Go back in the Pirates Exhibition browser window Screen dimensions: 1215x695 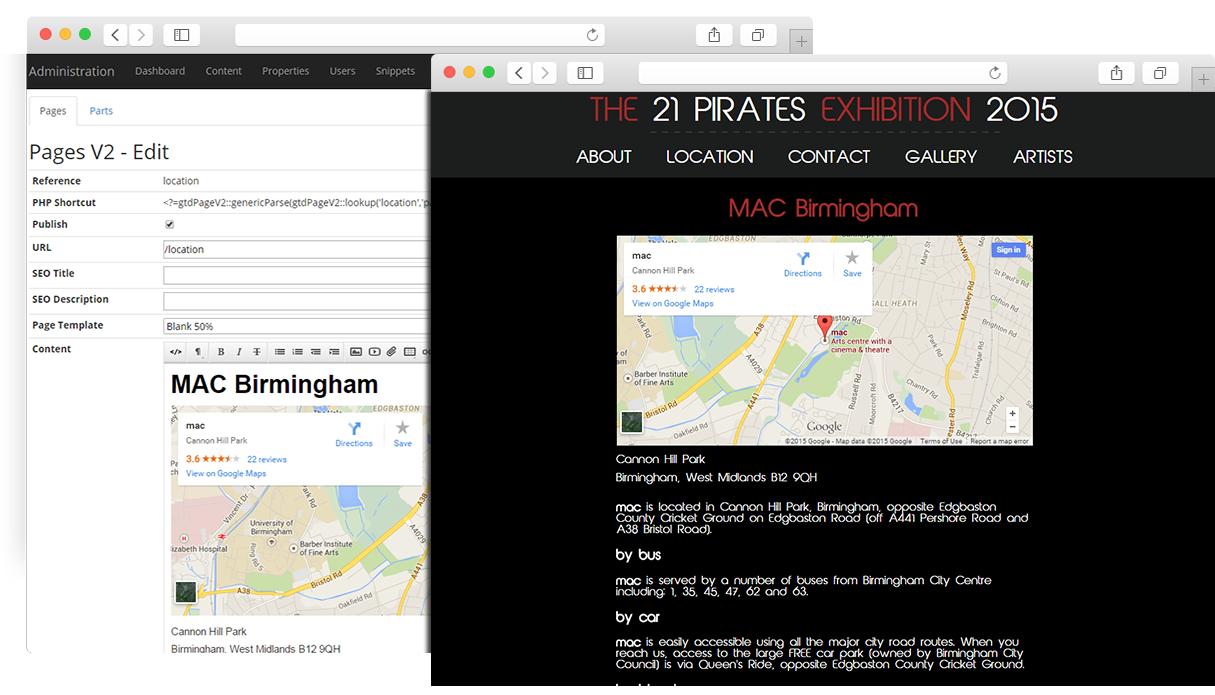[x=519, y=73]
